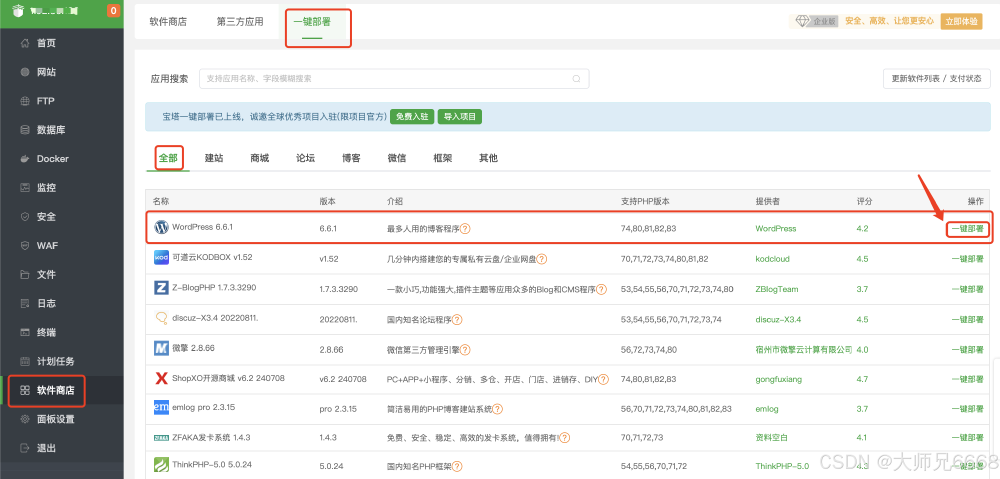
Task: Click the discuz app logo icon
Action: [161, 318]
